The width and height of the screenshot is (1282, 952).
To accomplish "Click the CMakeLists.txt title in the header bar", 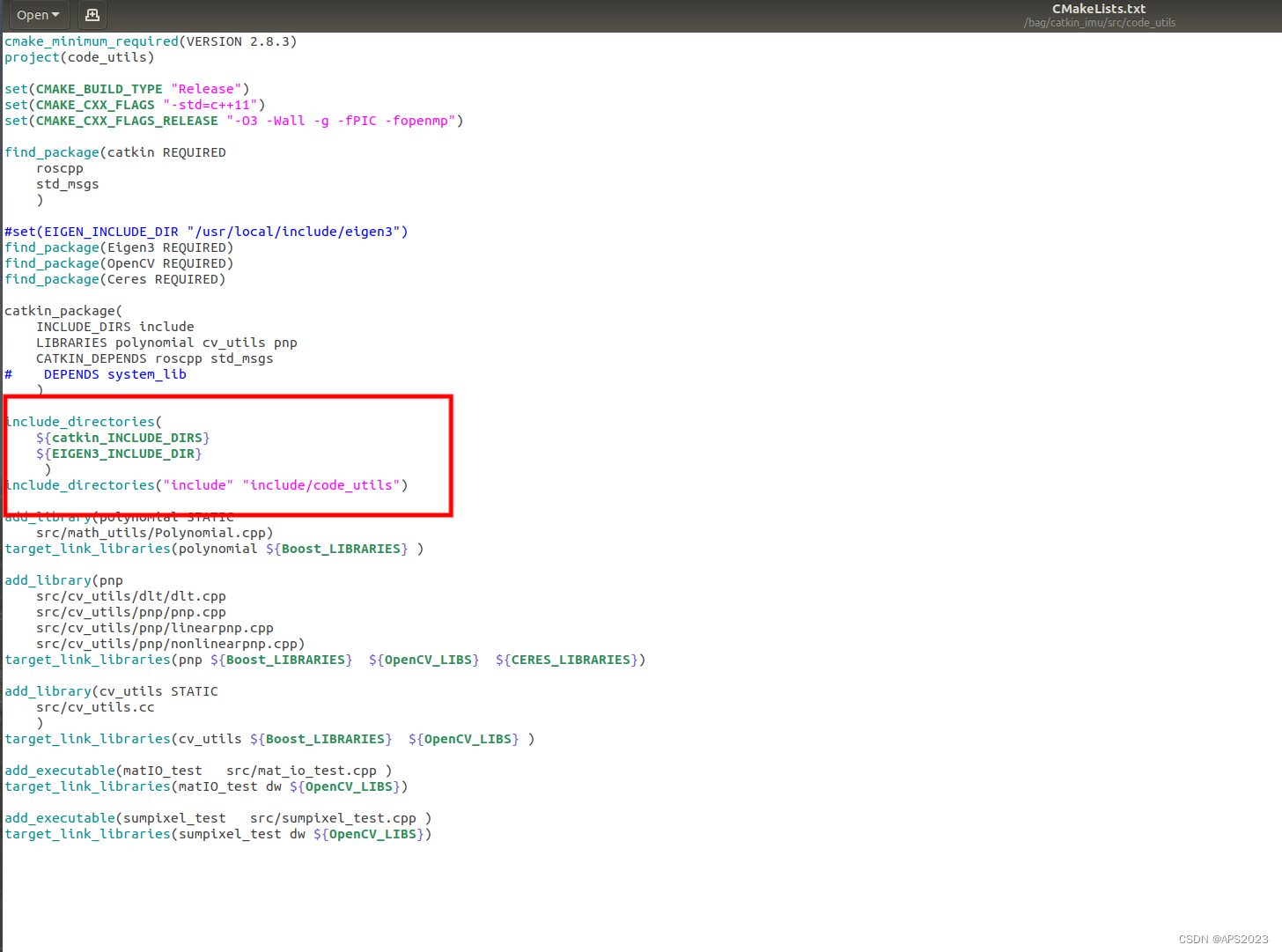I will pyautogui.click(x=1099, y=9).
